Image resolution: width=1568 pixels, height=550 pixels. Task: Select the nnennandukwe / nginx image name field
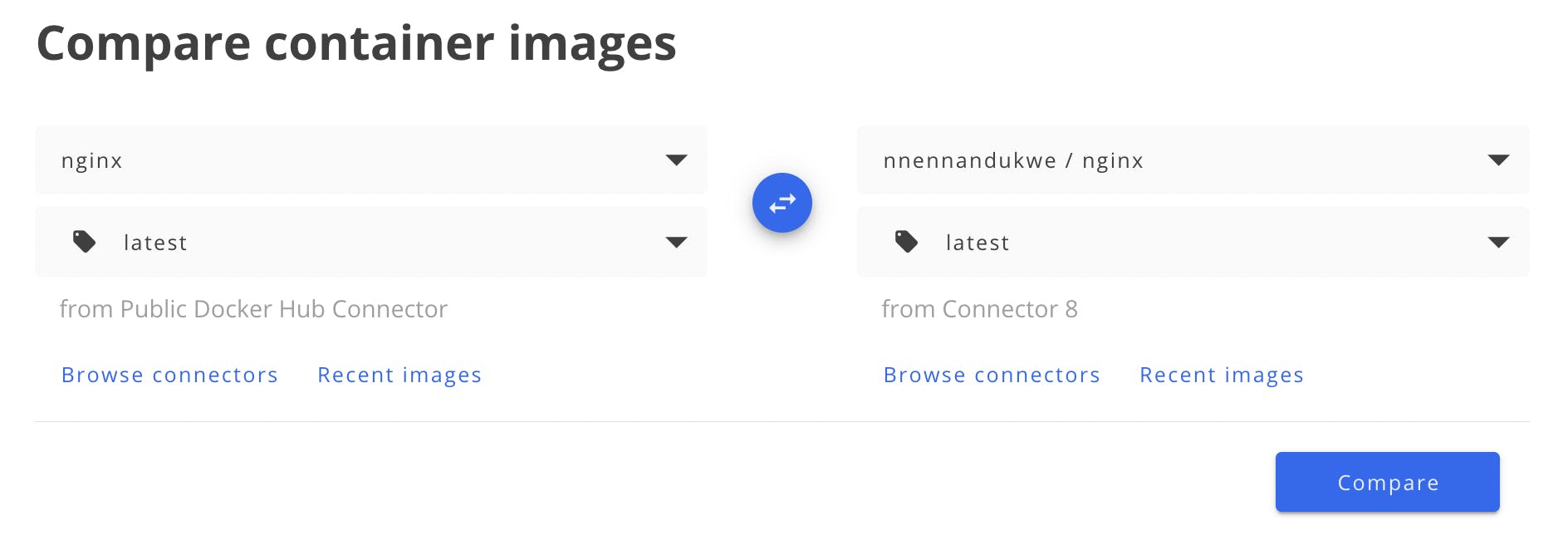point(1193,160)
